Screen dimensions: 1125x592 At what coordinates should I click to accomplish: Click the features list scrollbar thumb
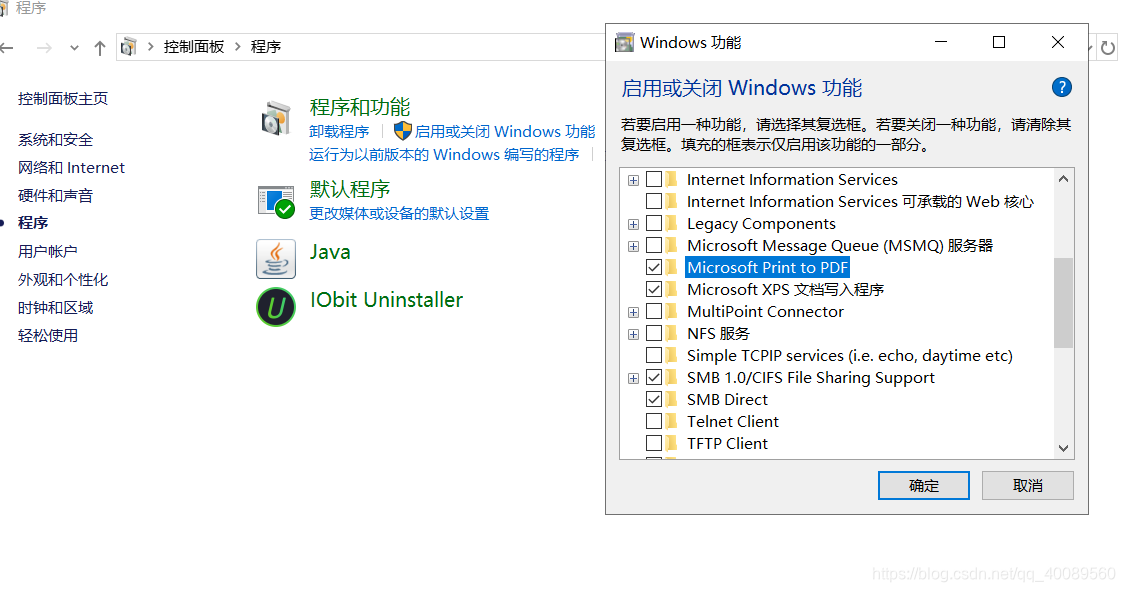click(x=1063, y=302)
